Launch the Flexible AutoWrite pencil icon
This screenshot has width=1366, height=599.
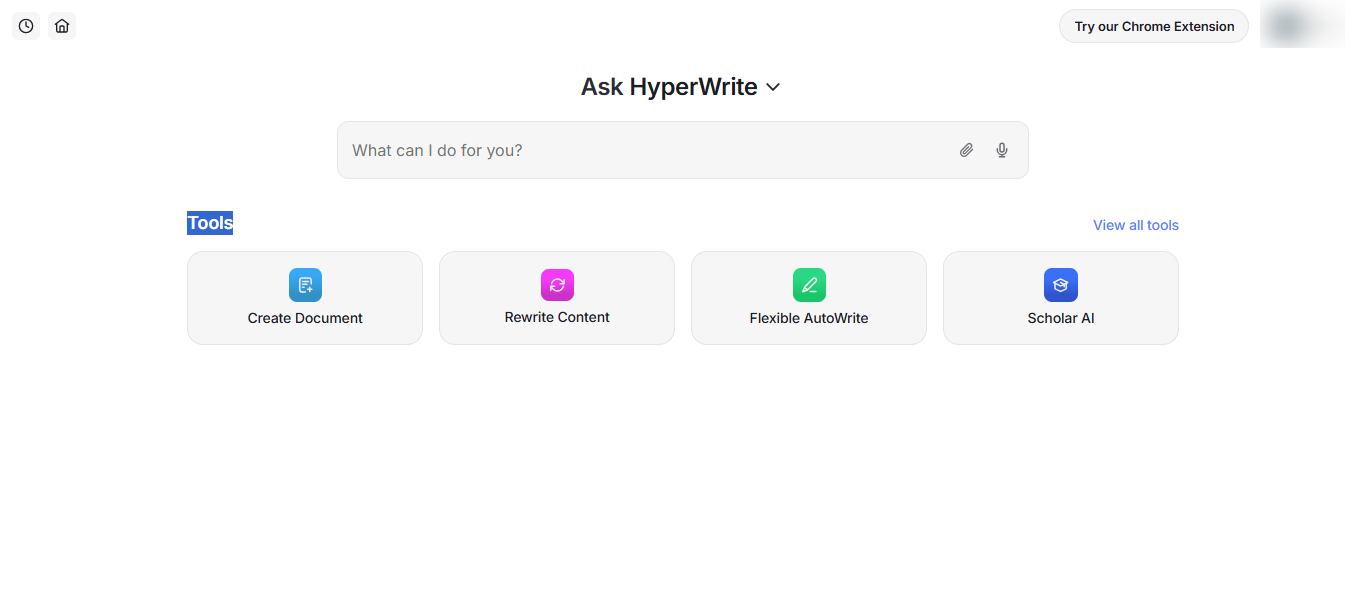[x=808, y=285]
